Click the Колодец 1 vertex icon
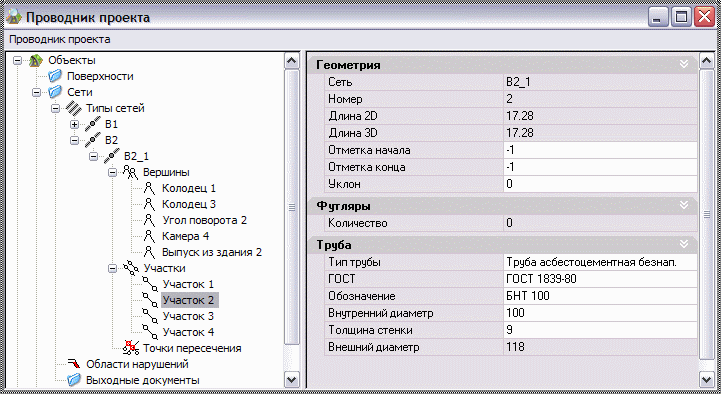Image resolution: width=721 pixels, height=394 pixels. click(149, 188)
